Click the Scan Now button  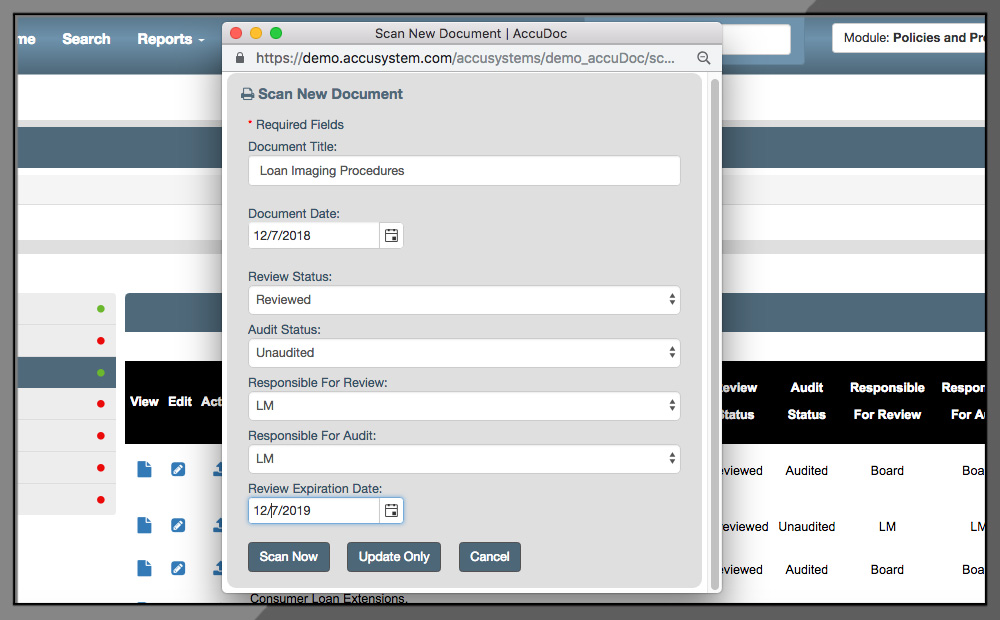(x=288, y=557)
